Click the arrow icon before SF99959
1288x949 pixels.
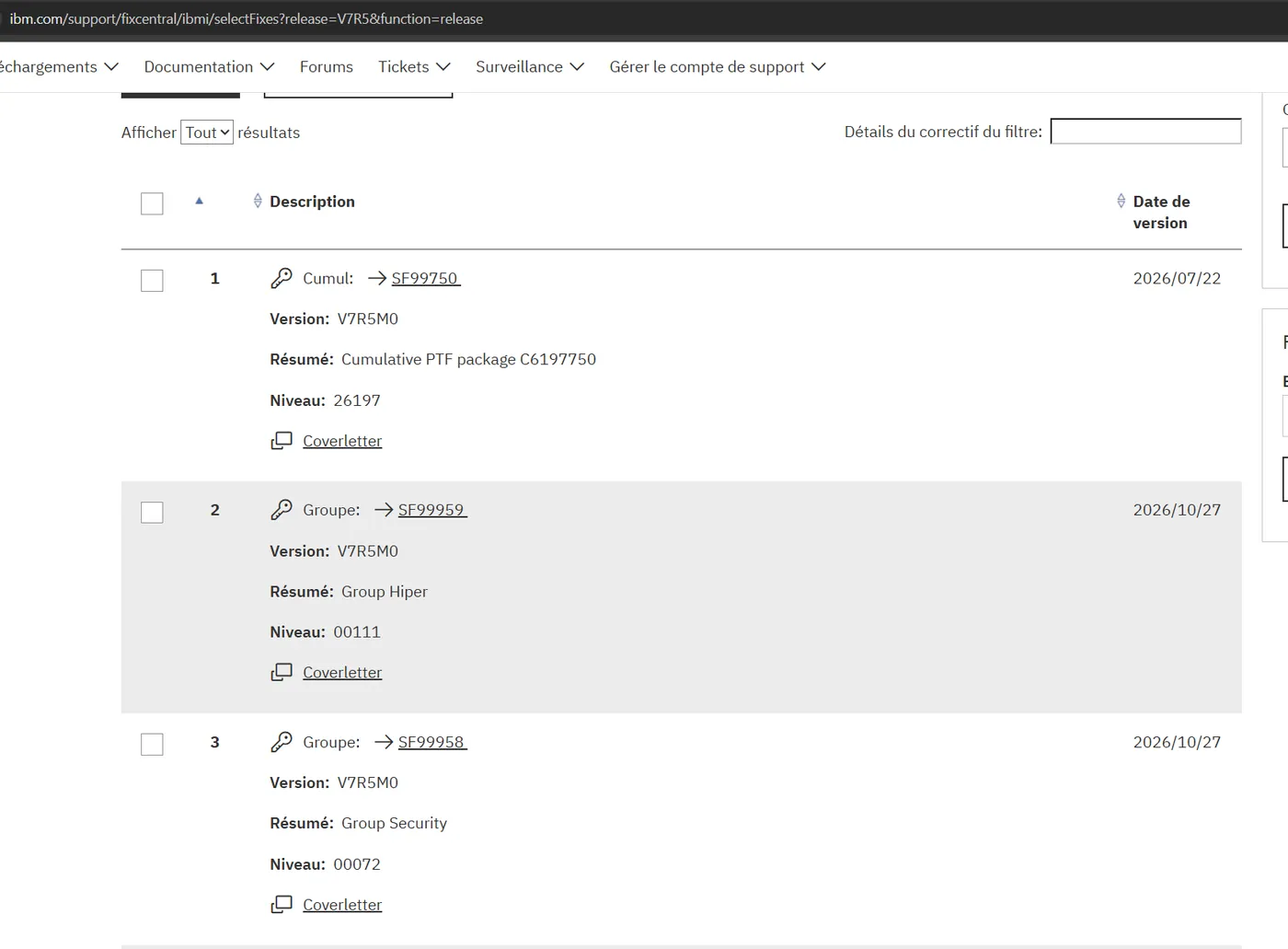(384, 510)
